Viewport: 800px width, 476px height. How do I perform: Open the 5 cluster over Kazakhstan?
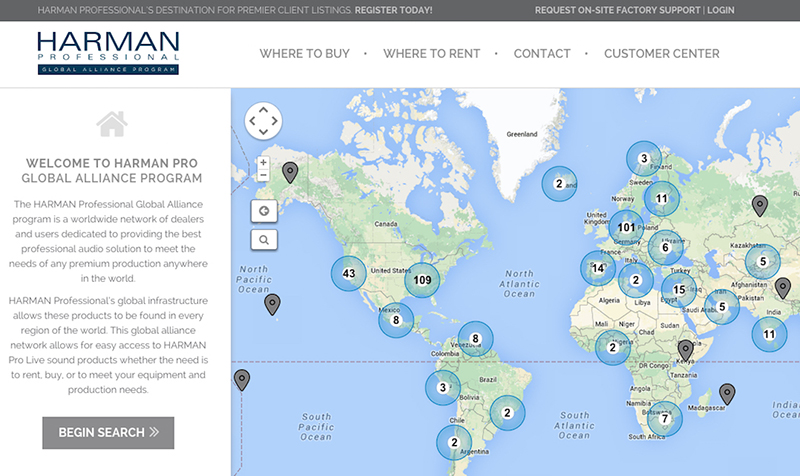coord(763,262)
